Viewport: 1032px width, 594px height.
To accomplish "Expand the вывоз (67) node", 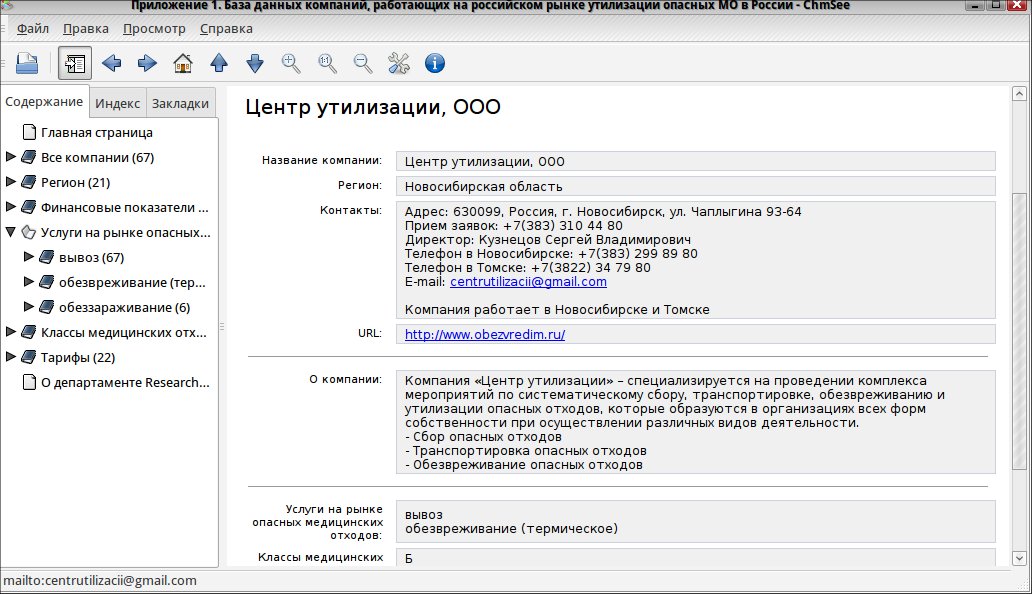I will 28,257.
